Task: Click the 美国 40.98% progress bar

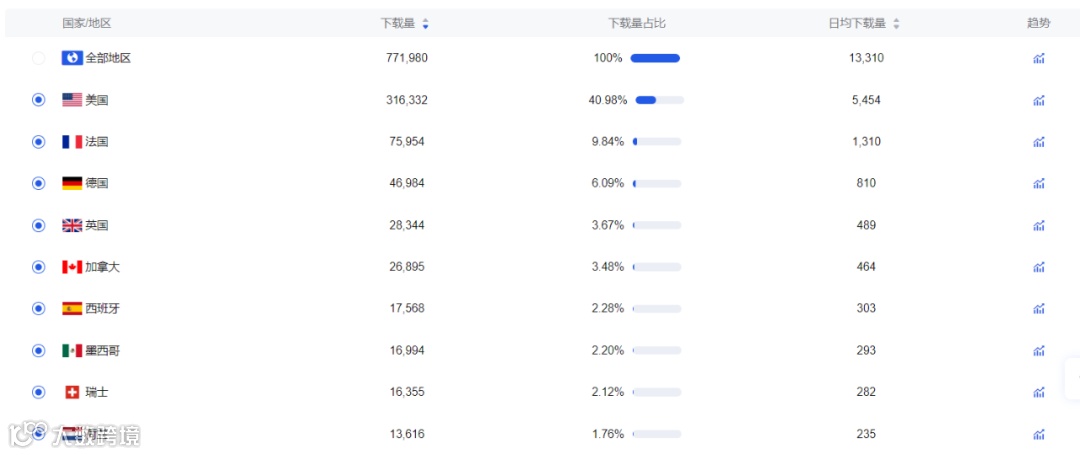Action: (x=659, y=100)
